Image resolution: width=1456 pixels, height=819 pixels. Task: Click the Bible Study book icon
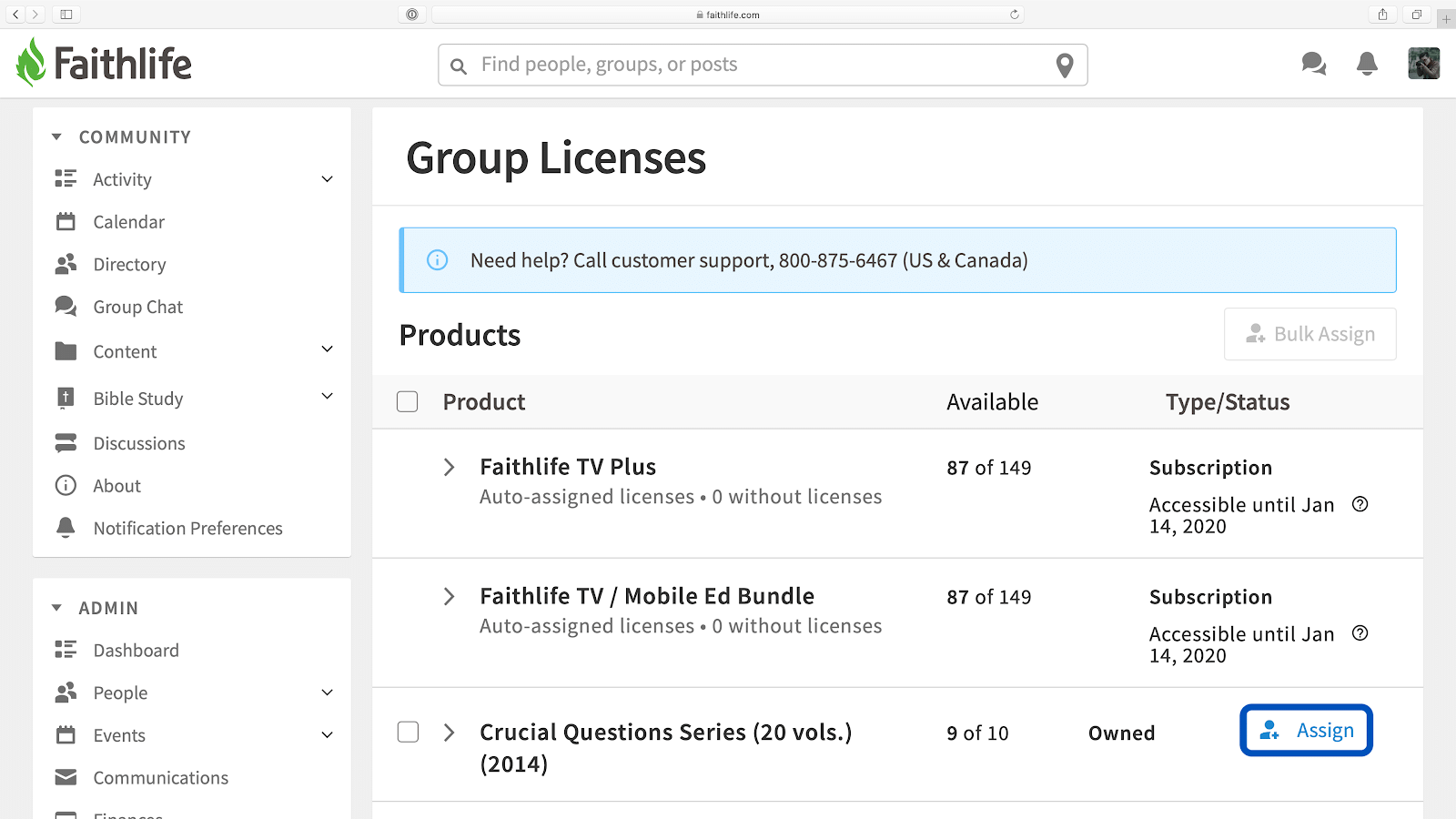66,398
